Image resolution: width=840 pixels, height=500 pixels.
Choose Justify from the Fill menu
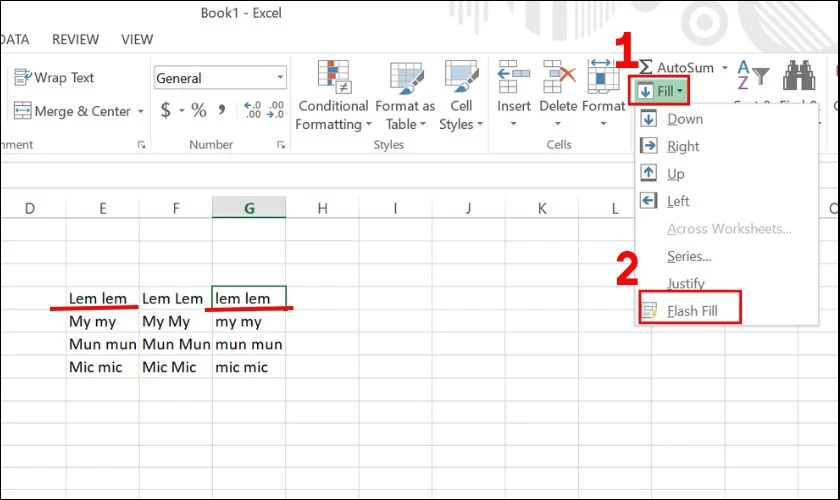[727, 283]
